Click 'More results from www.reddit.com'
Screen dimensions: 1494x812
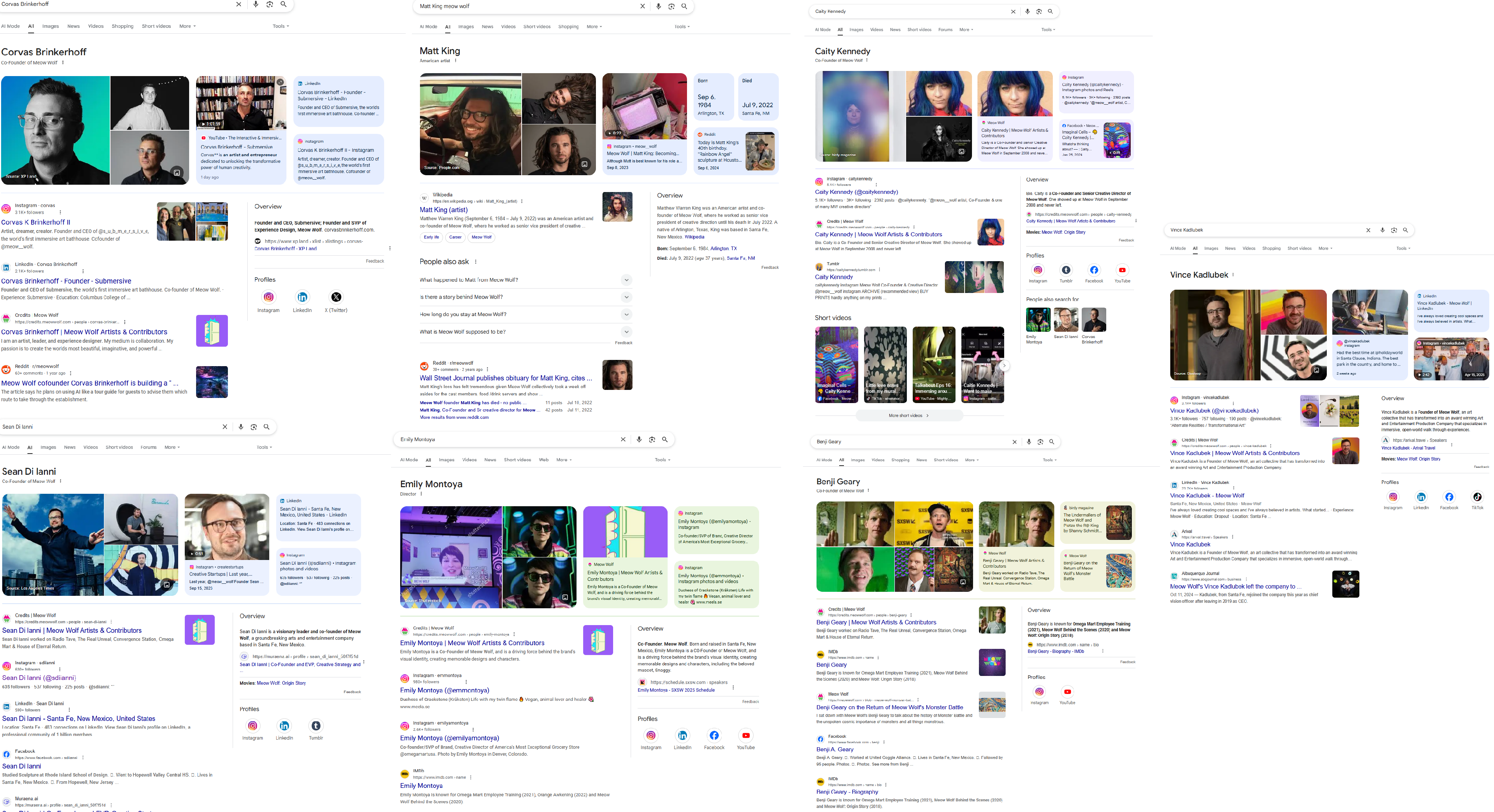[454, 417]
